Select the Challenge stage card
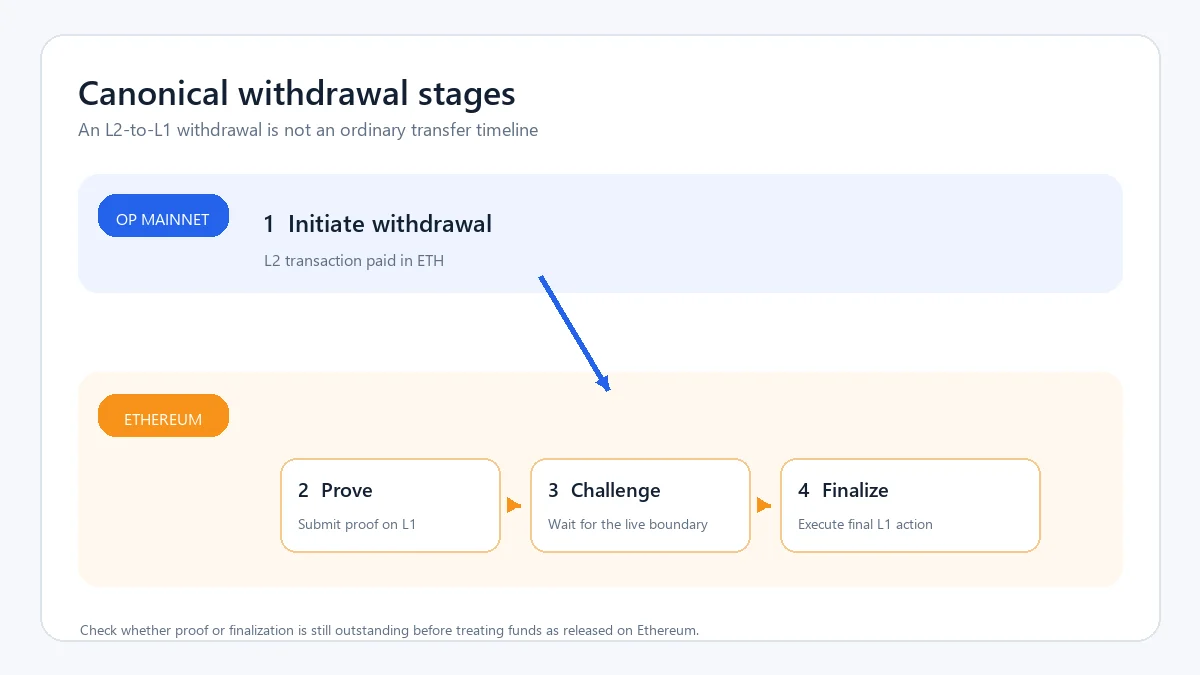1200x675 pixels. pos(640,506)
